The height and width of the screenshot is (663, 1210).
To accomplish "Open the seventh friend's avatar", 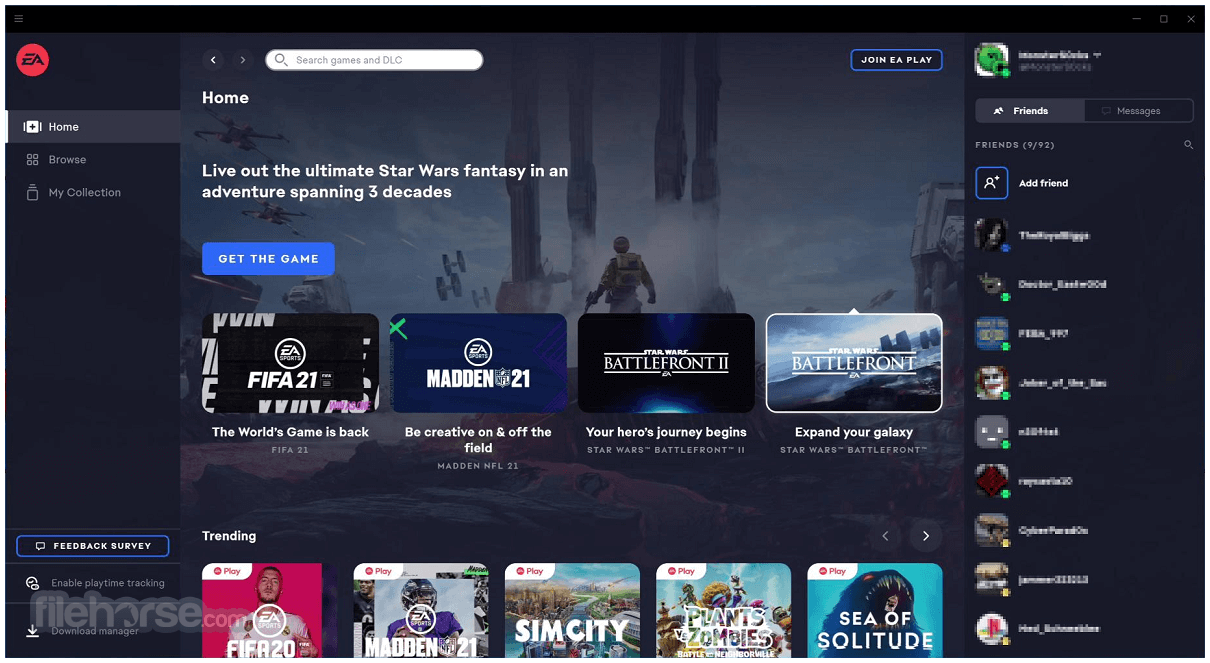I will (991, 530).
